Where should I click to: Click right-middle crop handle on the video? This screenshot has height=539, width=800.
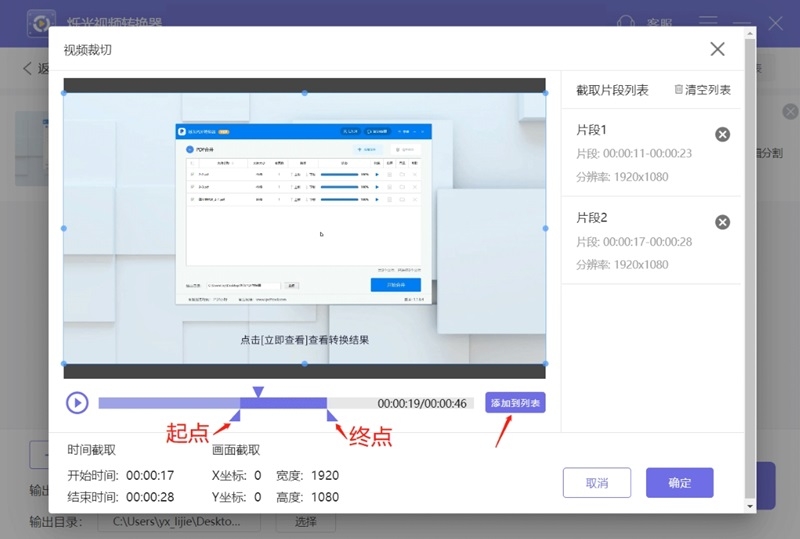click(545, 228)
